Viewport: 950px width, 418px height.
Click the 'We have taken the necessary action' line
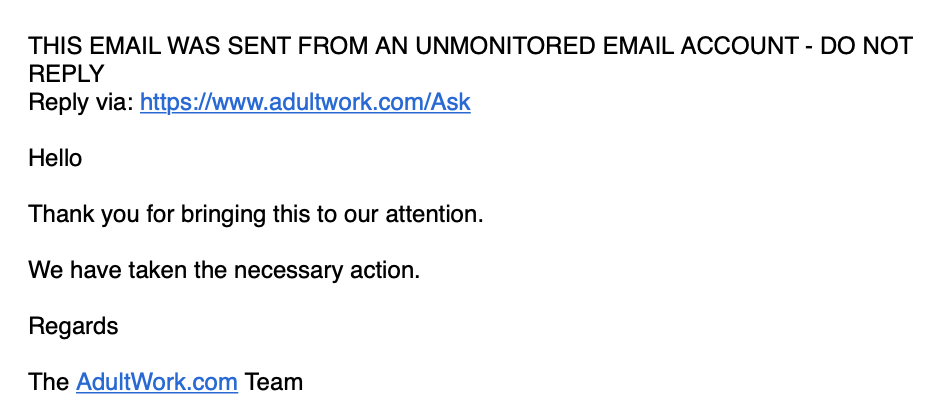[x=224, y=270]
